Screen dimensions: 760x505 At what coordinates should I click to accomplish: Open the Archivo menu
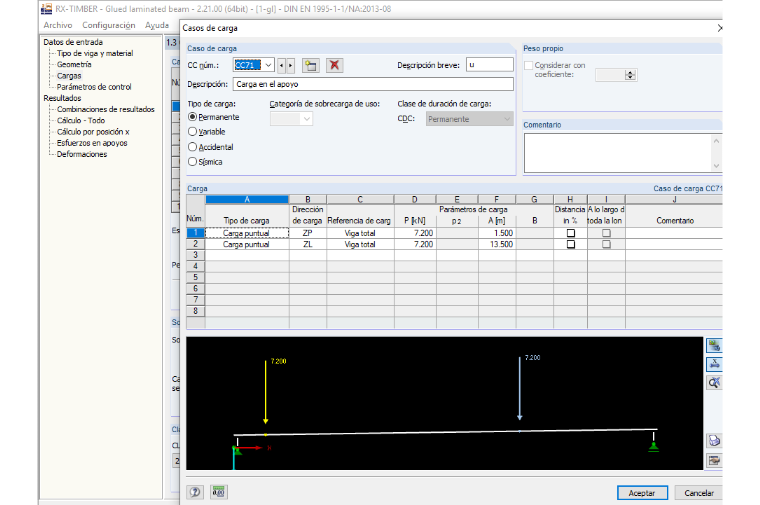[x=58, y=25]
